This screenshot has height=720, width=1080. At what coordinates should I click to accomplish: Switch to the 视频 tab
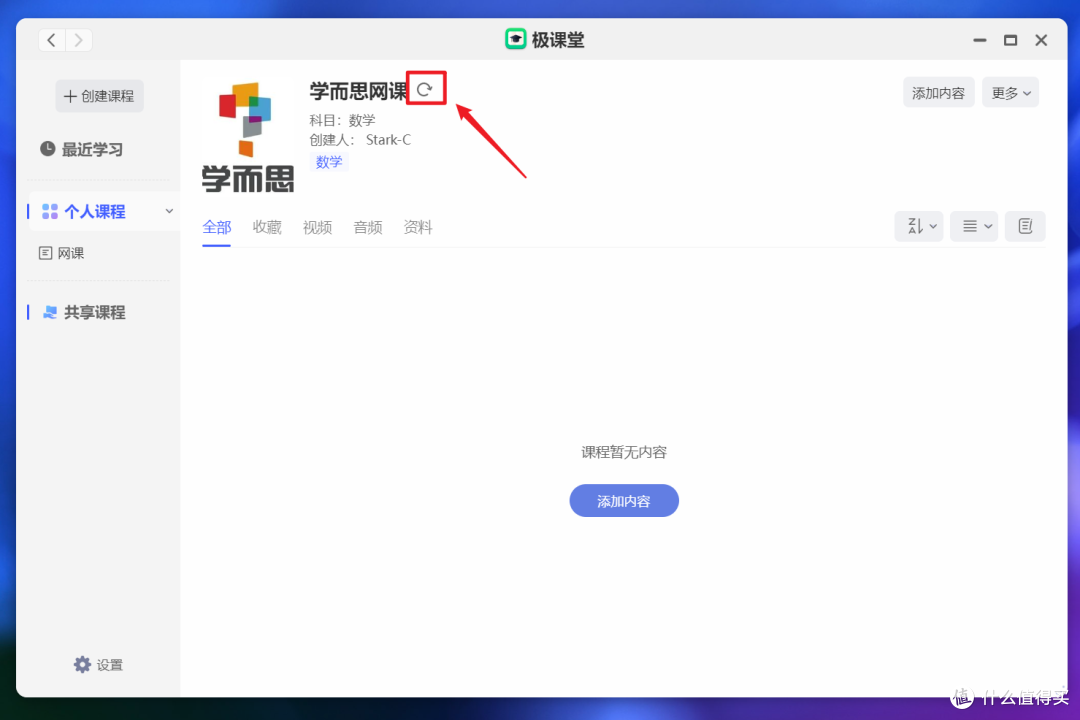317,227
